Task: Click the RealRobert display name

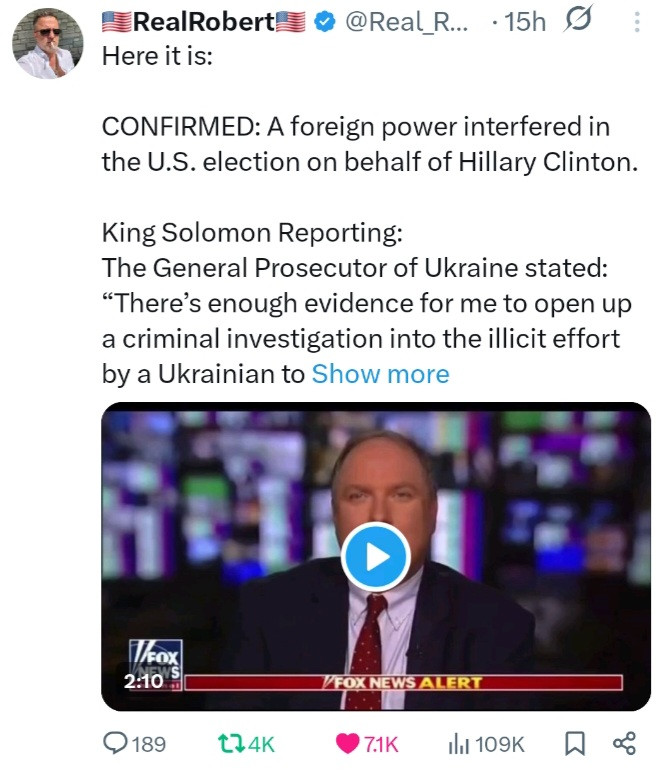Action: (204, 21)
